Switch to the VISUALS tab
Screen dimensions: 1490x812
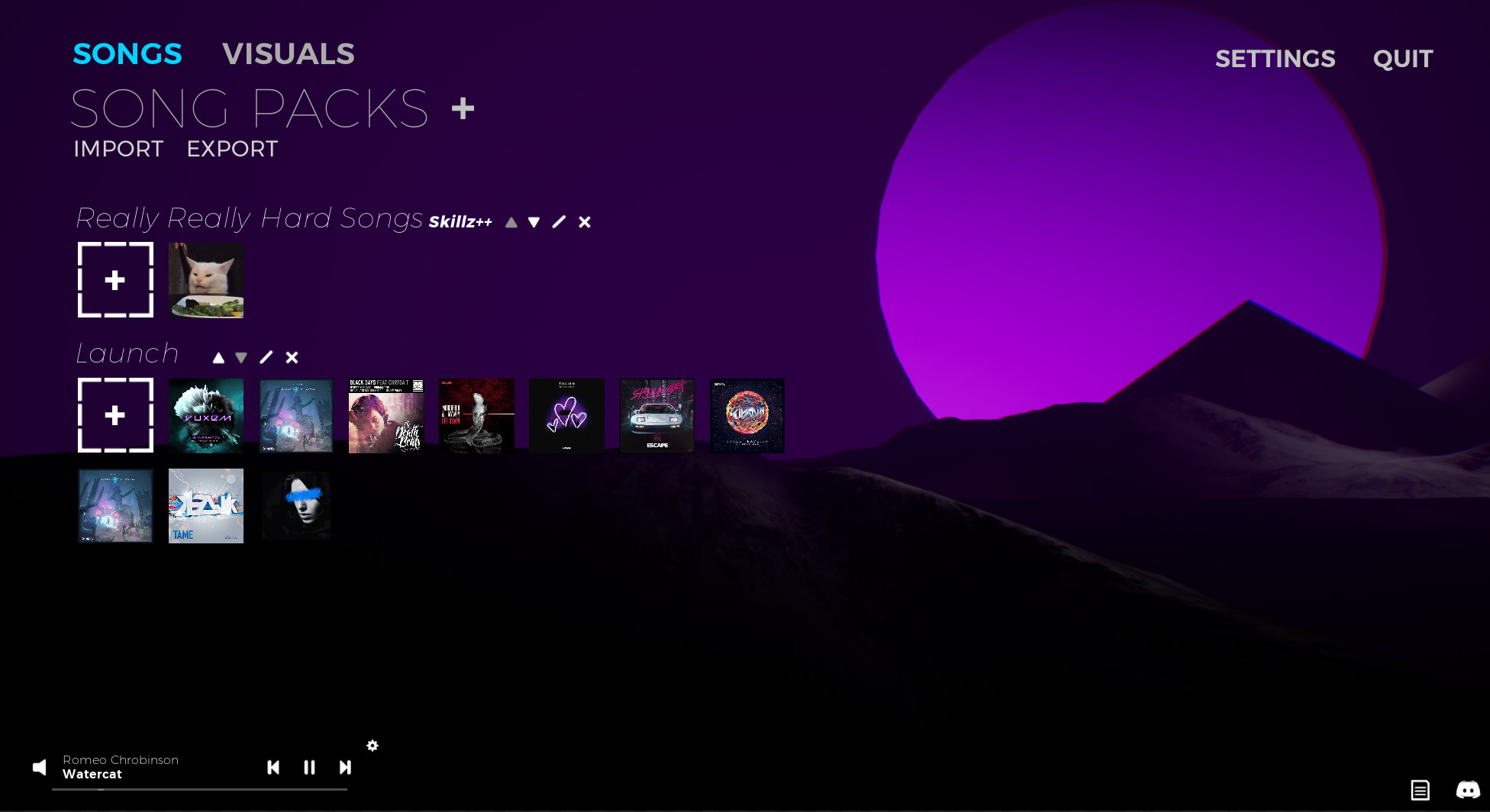(x=289, y=53)
